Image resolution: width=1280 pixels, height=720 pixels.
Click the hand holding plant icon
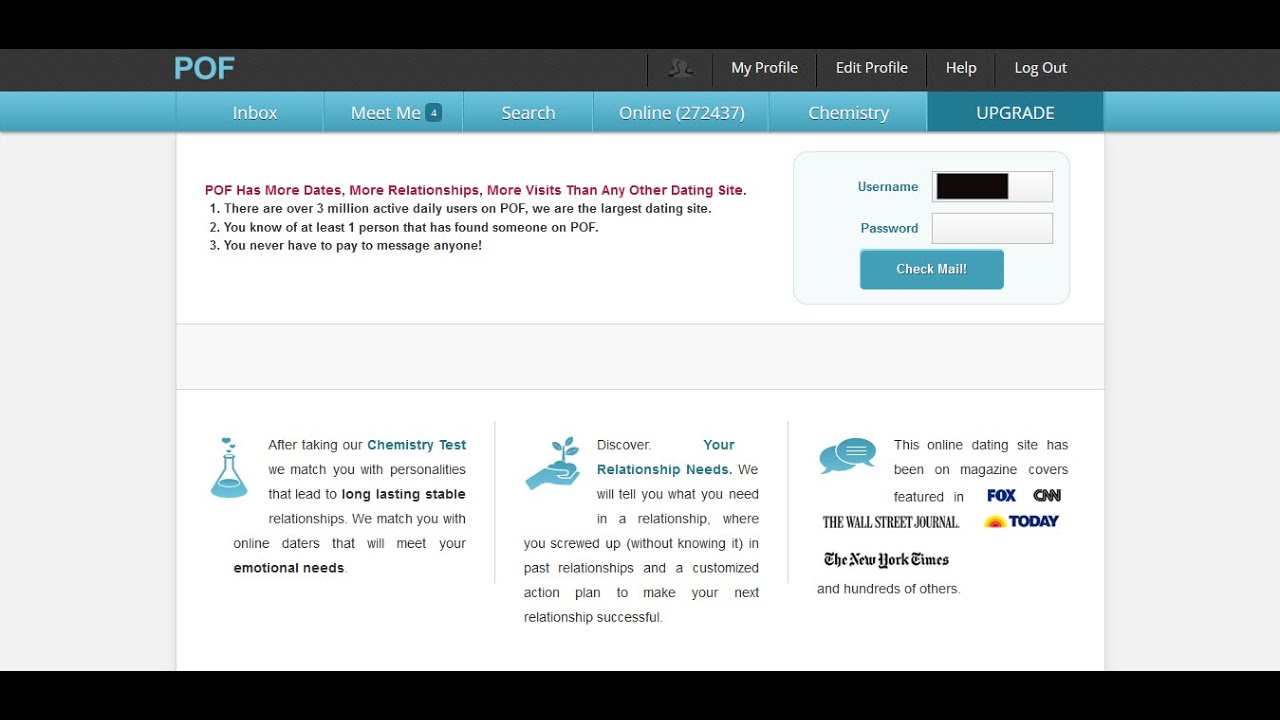(x=553, y=463)
